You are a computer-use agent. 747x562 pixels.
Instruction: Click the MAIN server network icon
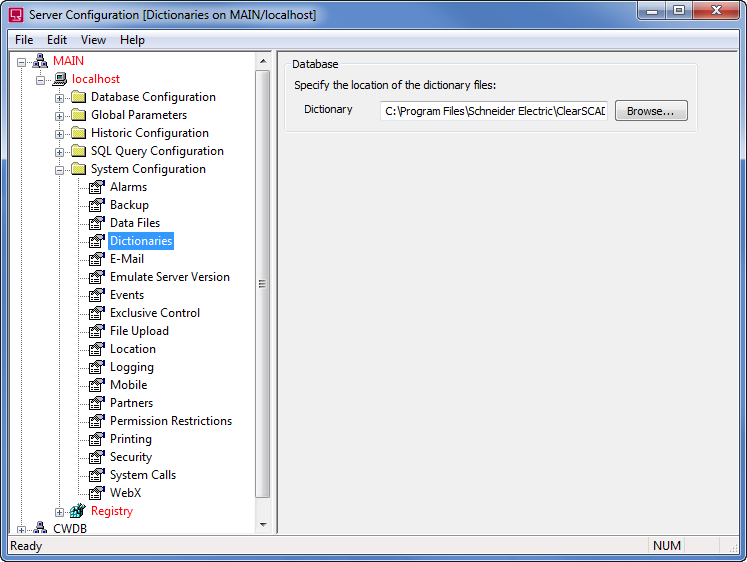click(x=40, y=61)
